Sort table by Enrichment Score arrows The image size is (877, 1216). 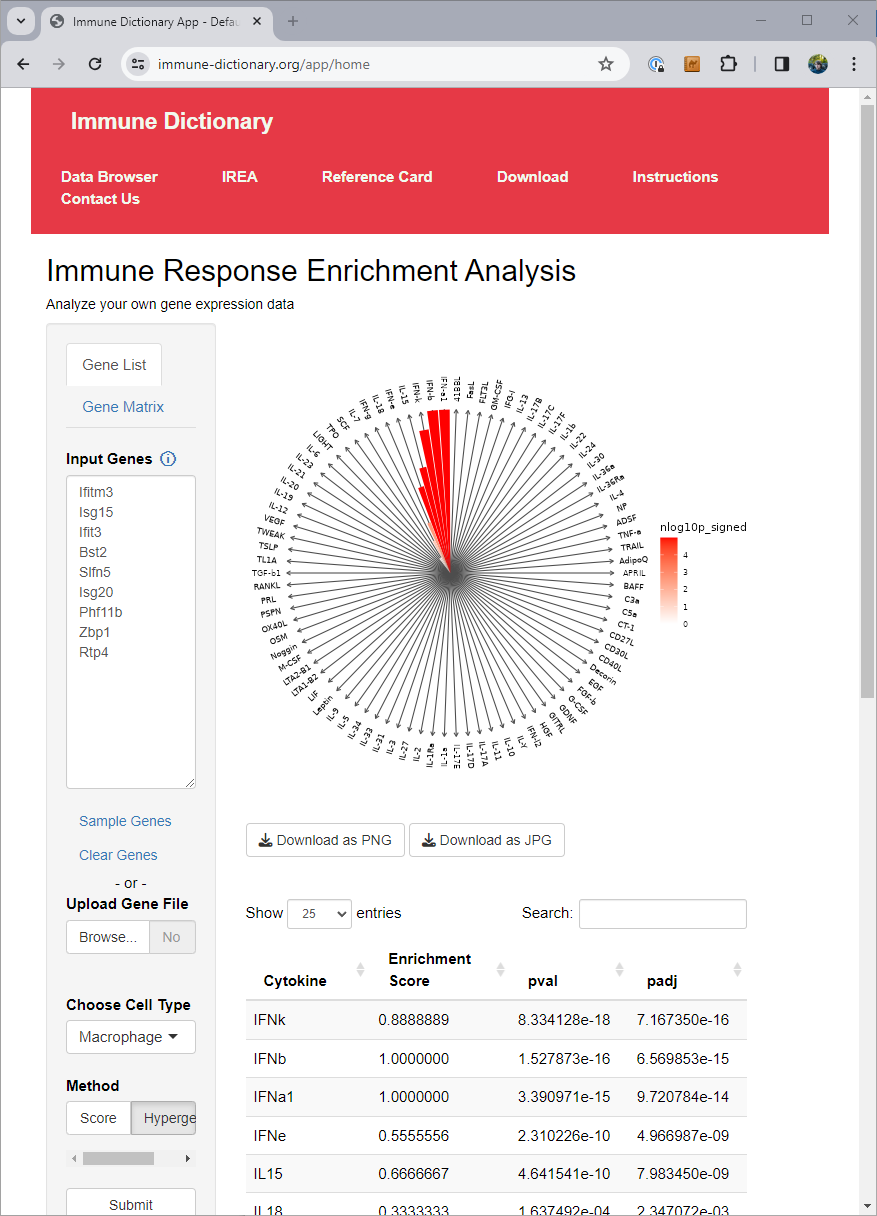pyautogui.click(x=501, y=970)
